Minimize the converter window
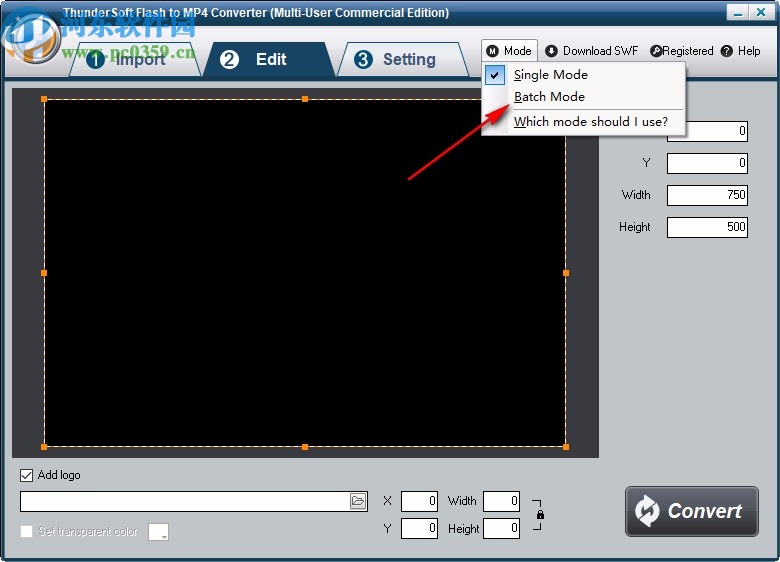 (x=738, y=12)
